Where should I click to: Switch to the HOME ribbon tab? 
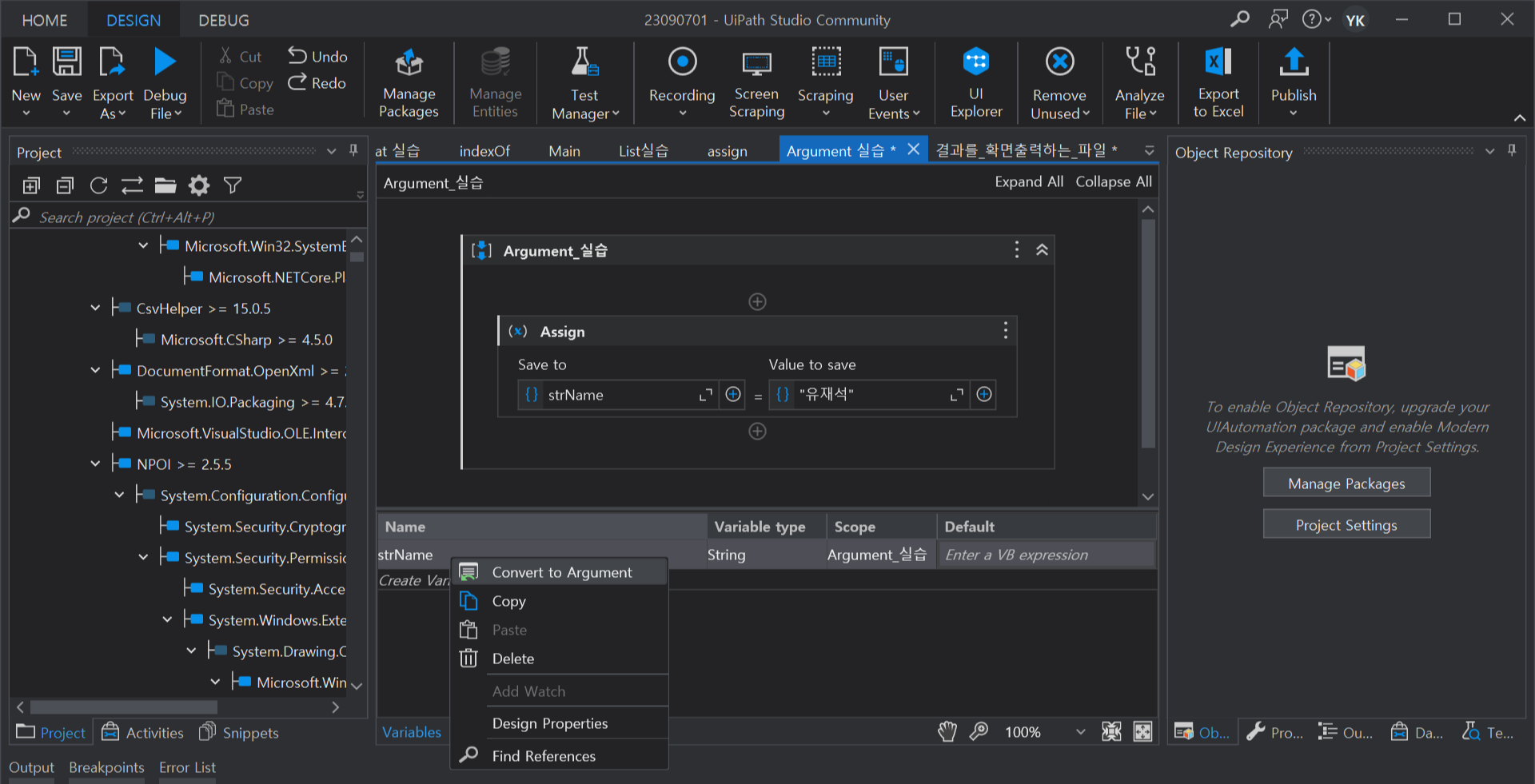44,20
